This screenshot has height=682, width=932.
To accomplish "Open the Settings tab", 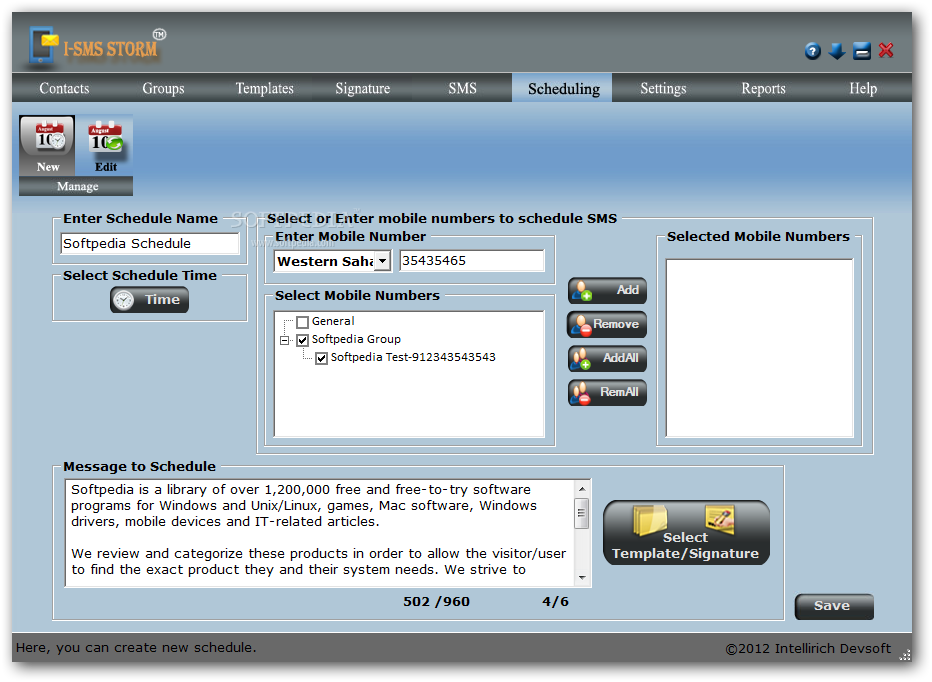I will 663,88.
